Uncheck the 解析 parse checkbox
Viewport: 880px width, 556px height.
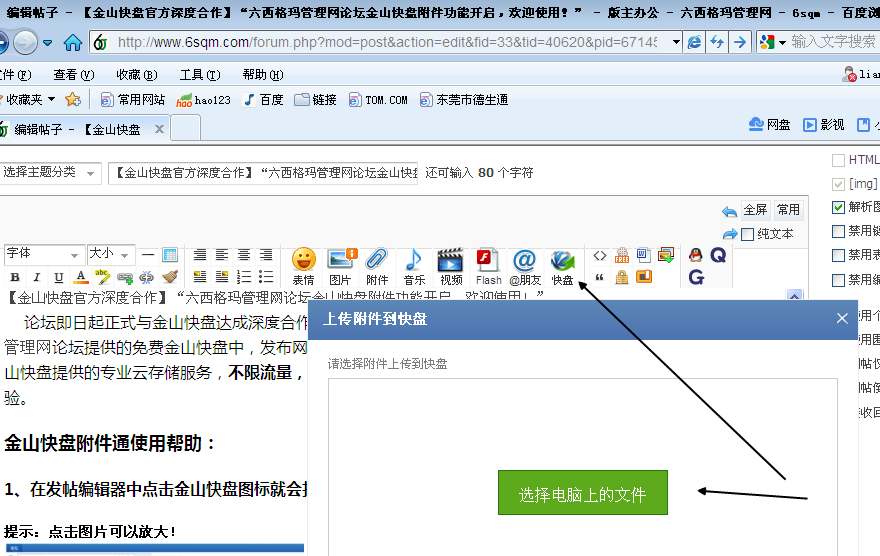838,208
